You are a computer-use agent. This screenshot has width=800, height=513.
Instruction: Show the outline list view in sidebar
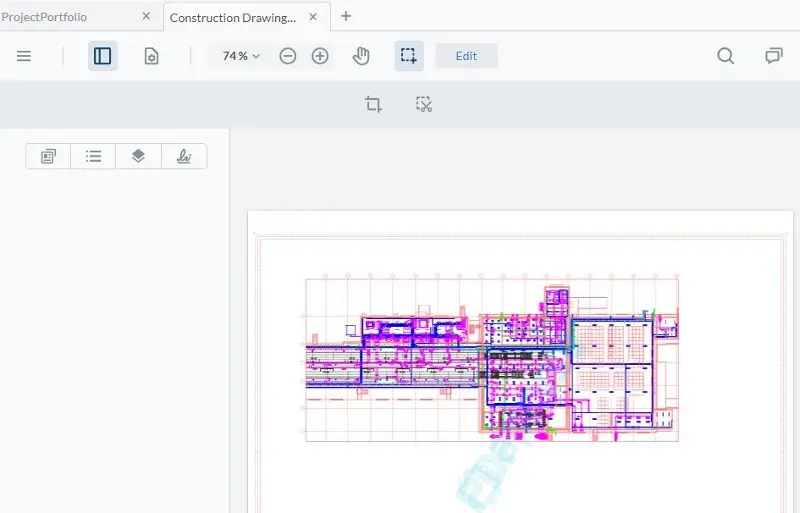pos(93,156)
